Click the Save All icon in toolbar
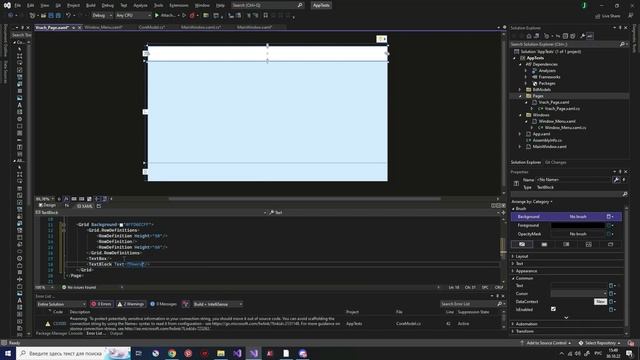 click(58, 16)
